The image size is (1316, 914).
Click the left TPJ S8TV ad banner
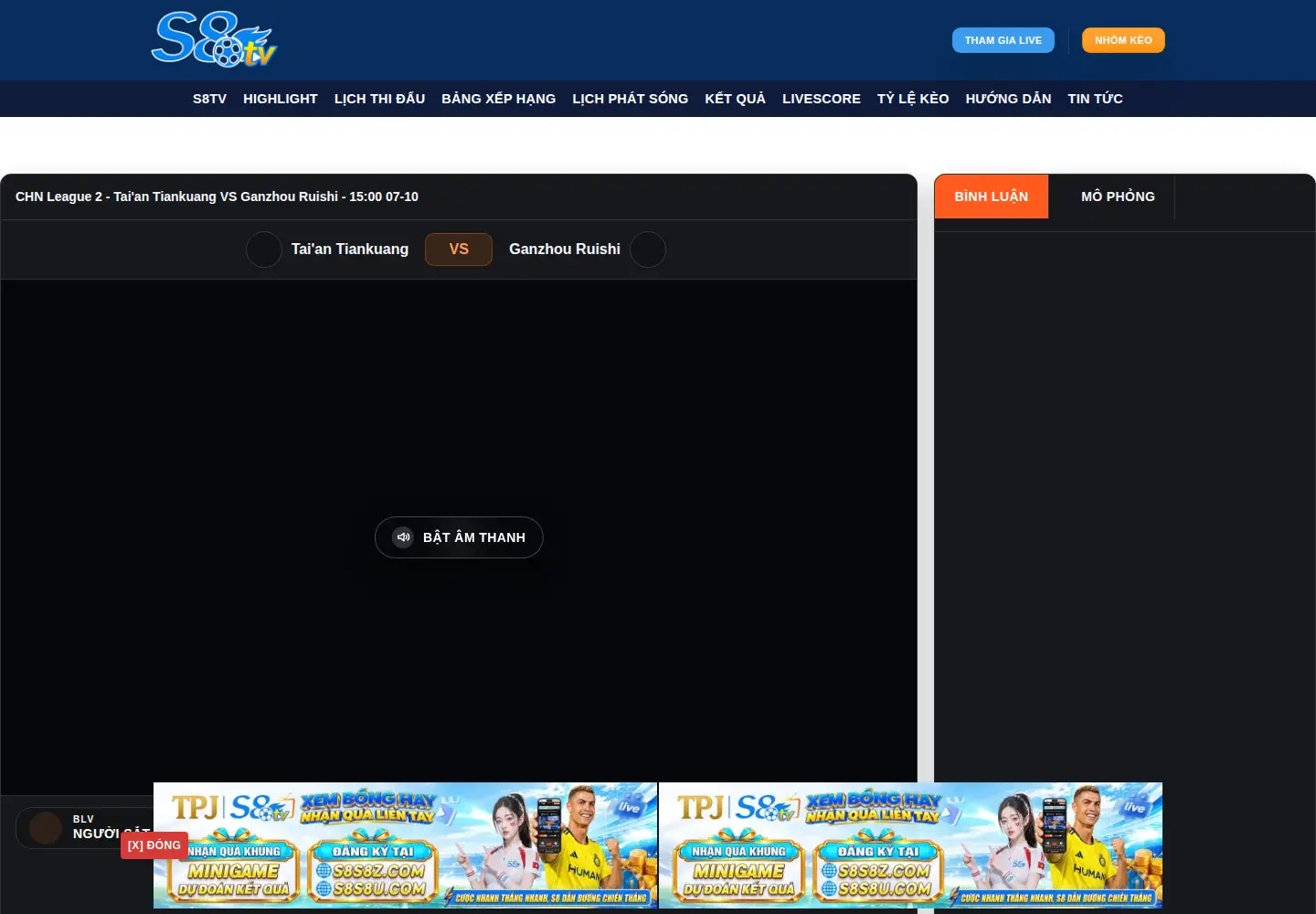pos(406,845)
